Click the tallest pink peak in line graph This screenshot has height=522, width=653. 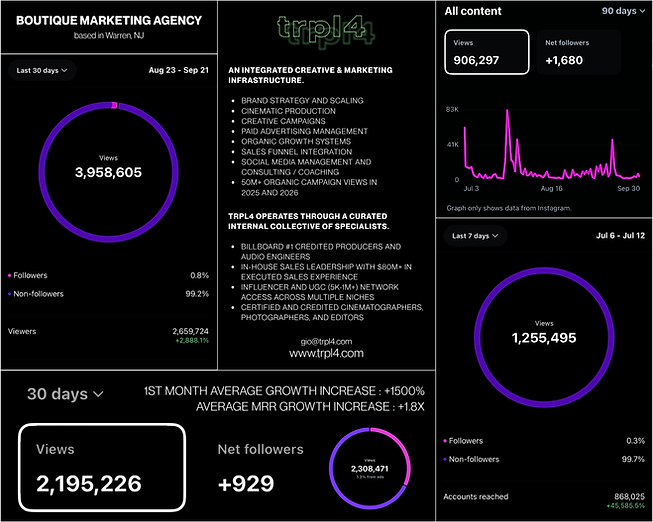[507, 111]
